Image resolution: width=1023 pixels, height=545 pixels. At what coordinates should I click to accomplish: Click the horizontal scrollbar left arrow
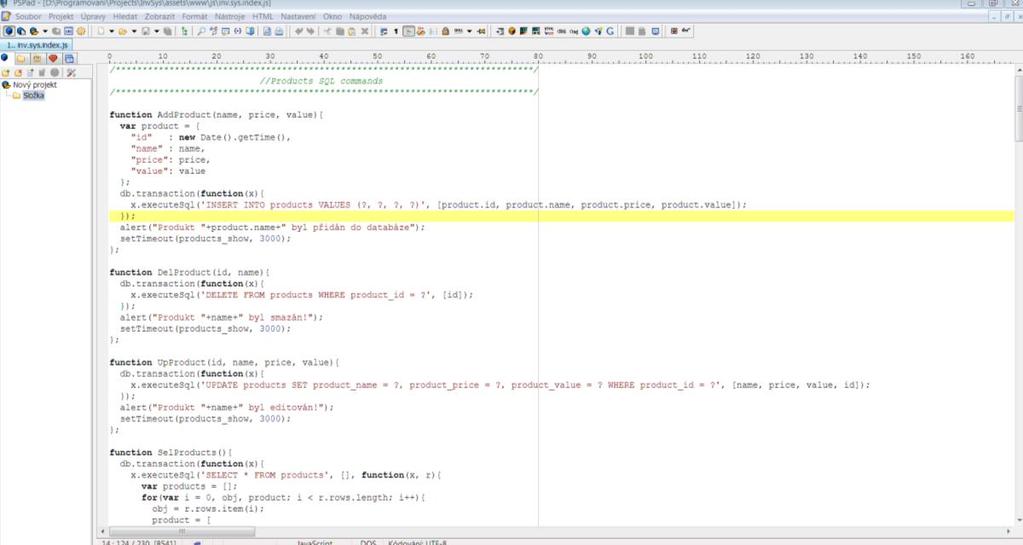click(x=102, y=531)
